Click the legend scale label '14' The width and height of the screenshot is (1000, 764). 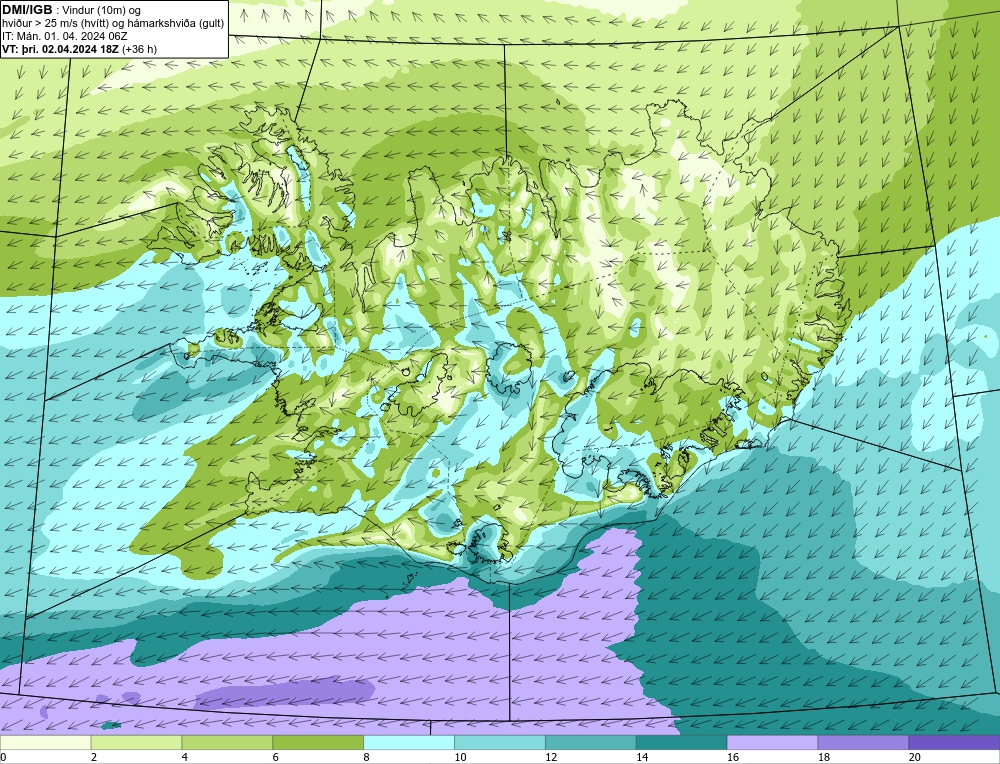[642, 757]
